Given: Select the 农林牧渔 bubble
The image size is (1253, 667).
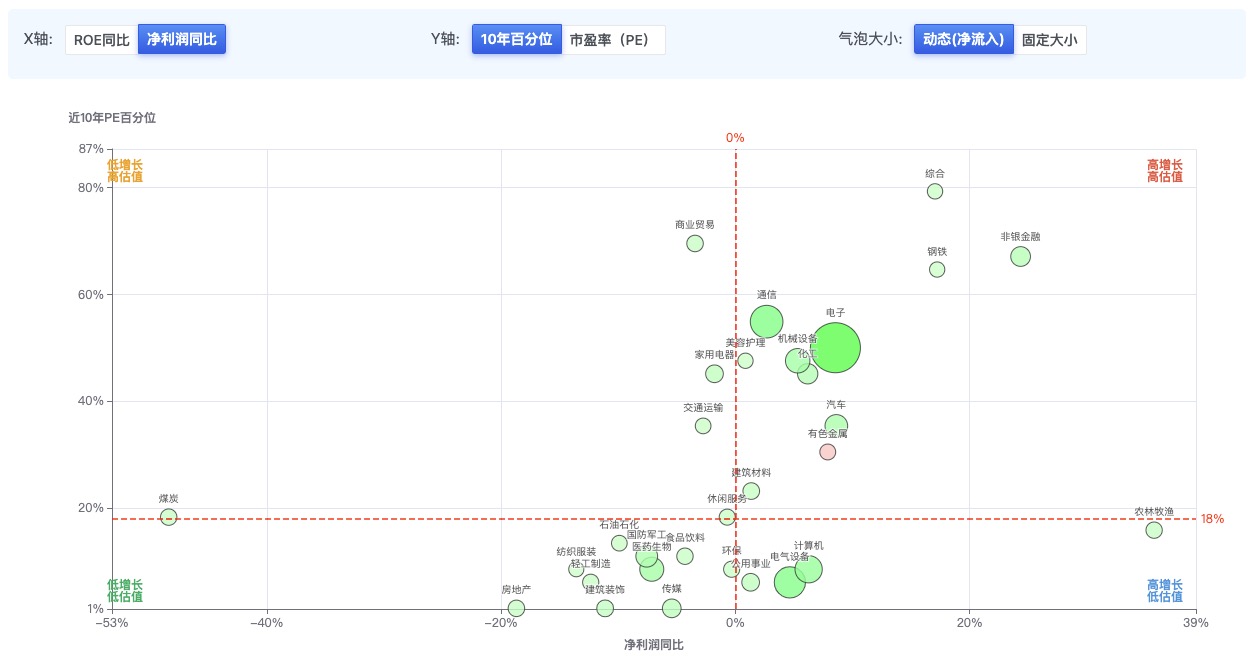Looking at the screenshot, I should (1154, 530).
